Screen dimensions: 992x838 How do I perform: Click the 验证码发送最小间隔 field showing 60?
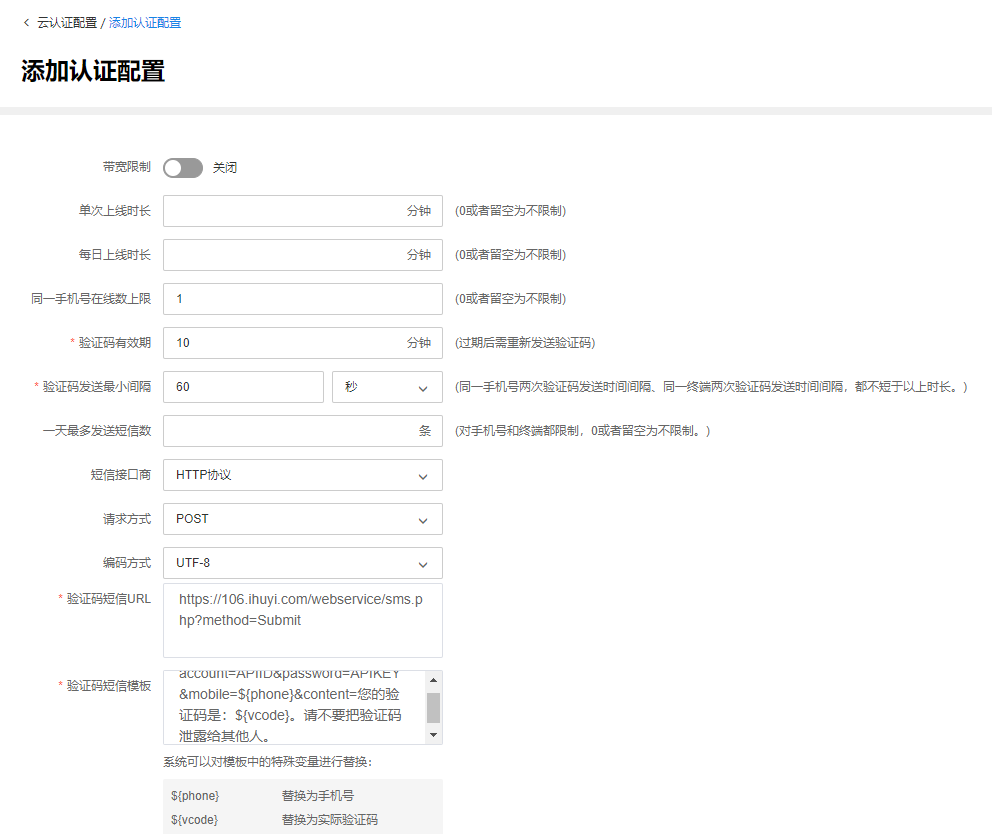243,386
